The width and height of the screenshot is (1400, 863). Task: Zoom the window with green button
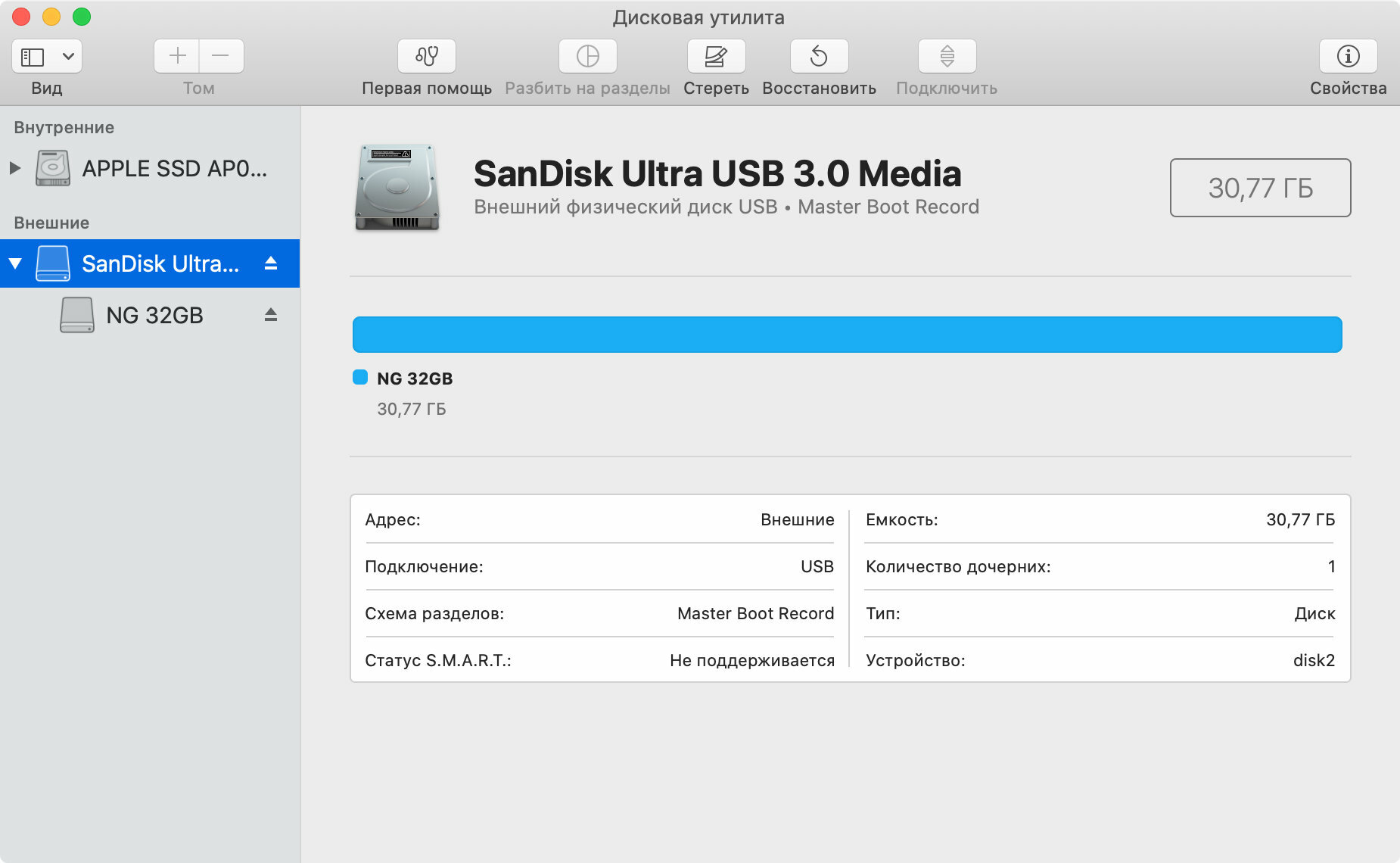click(82, 17)
